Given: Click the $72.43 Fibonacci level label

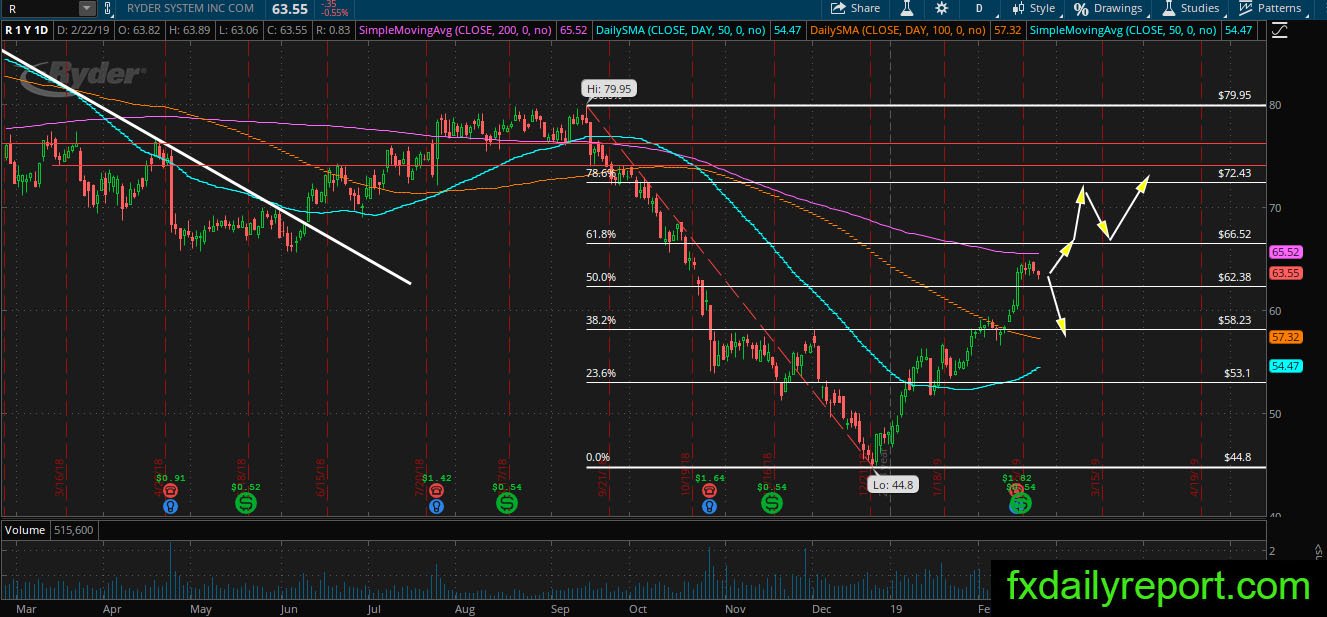Looking at the screenshot, I should coord(1235,173).
